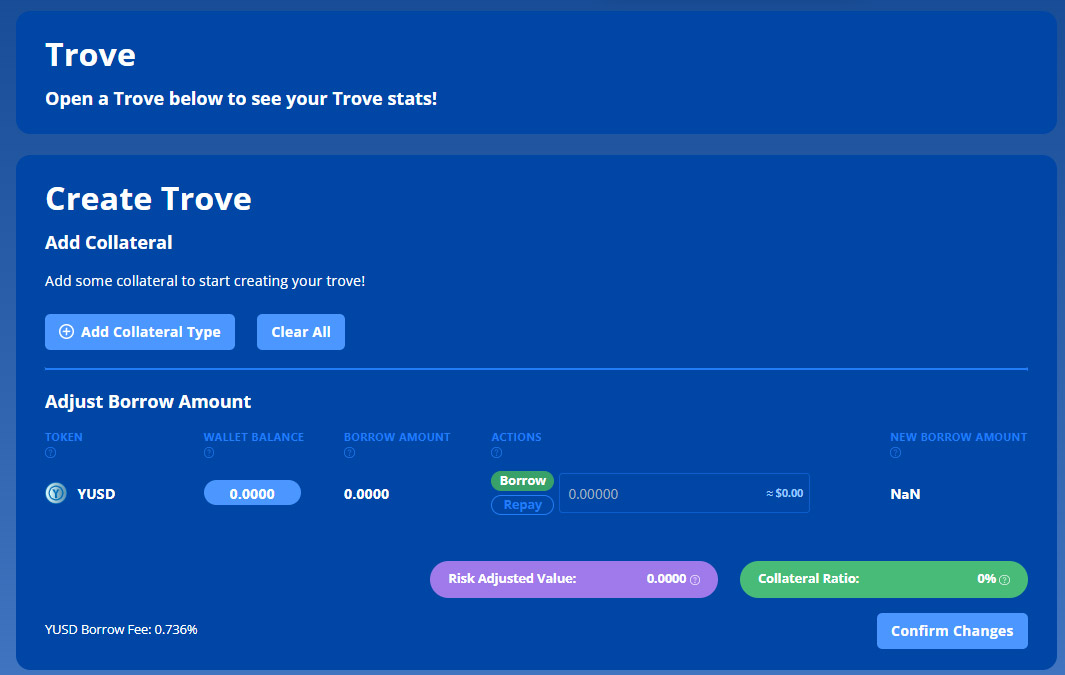Screen dimensions: 1065x675
Task: Click the 'YUSD' token name text
Action: (96, 494)
